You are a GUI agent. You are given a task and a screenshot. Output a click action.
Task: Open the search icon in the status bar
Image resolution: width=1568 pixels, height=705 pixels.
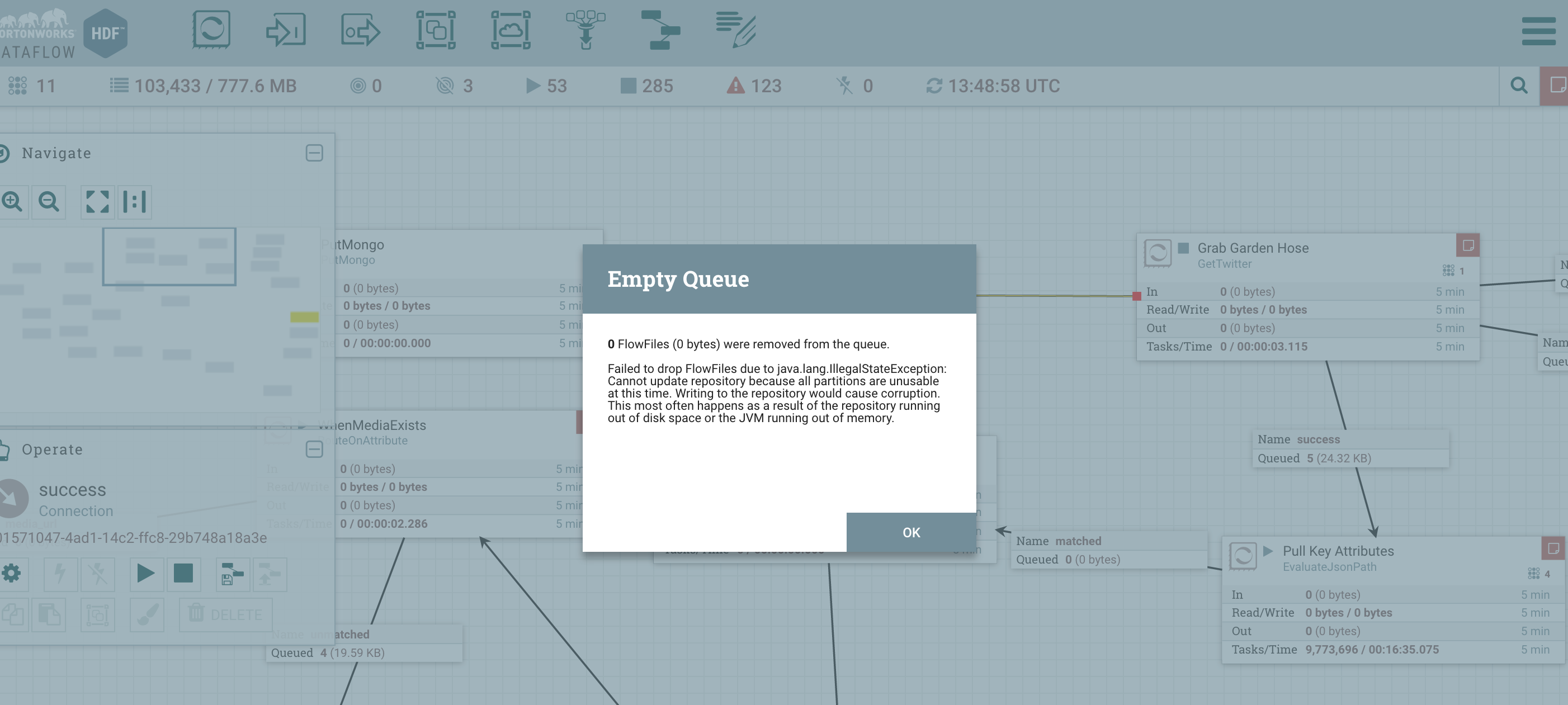(x=1519, y=86)
